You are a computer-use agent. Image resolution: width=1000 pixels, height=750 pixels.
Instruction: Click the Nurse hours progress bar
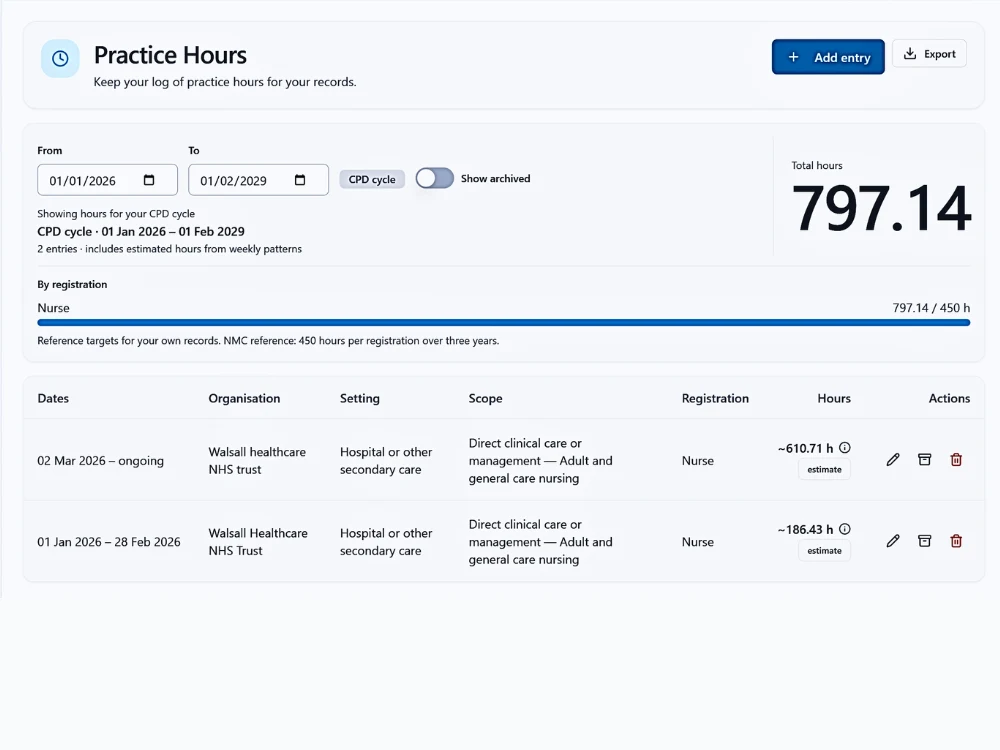point(504,323)
